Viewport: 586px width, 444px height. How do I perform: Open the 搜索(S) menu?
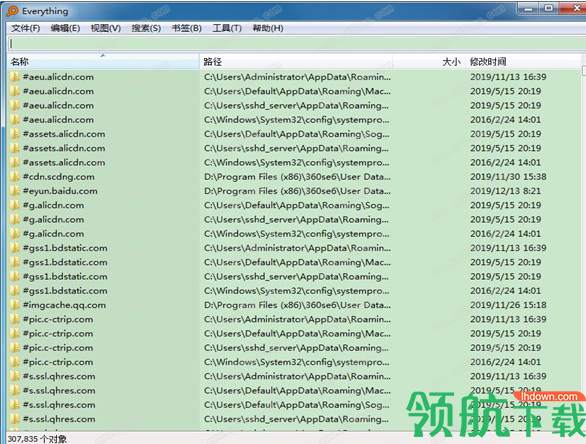146,28
